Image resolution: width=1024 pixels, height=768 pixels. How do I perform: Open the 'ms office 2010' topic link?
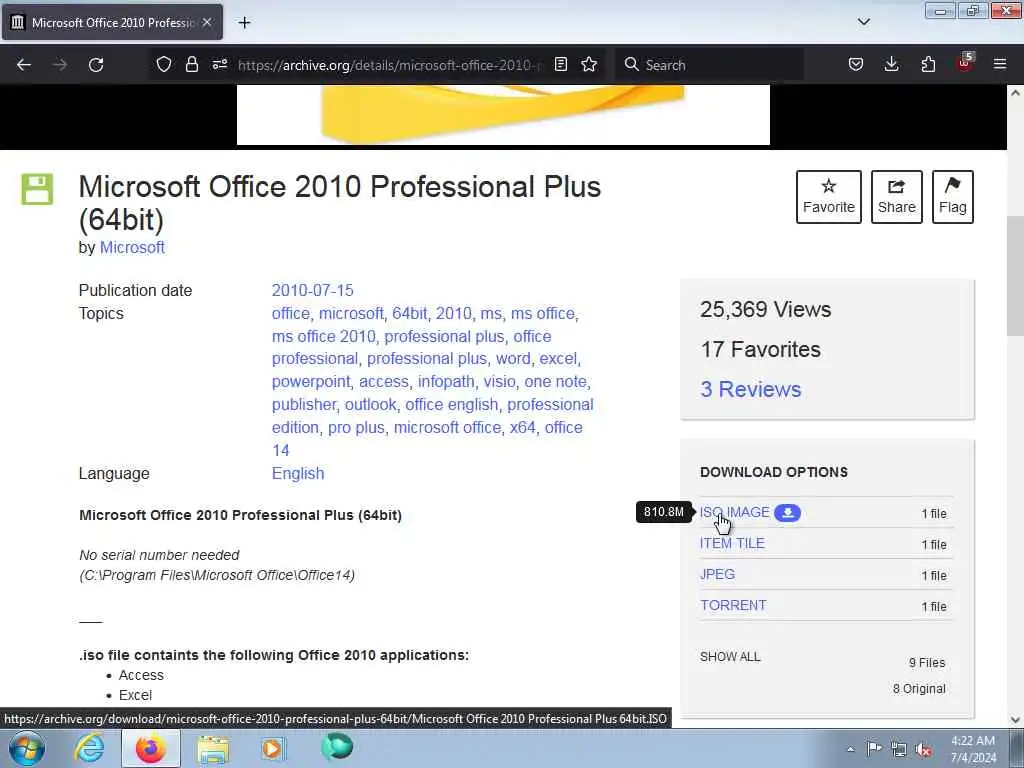click(x=323, y=336)
